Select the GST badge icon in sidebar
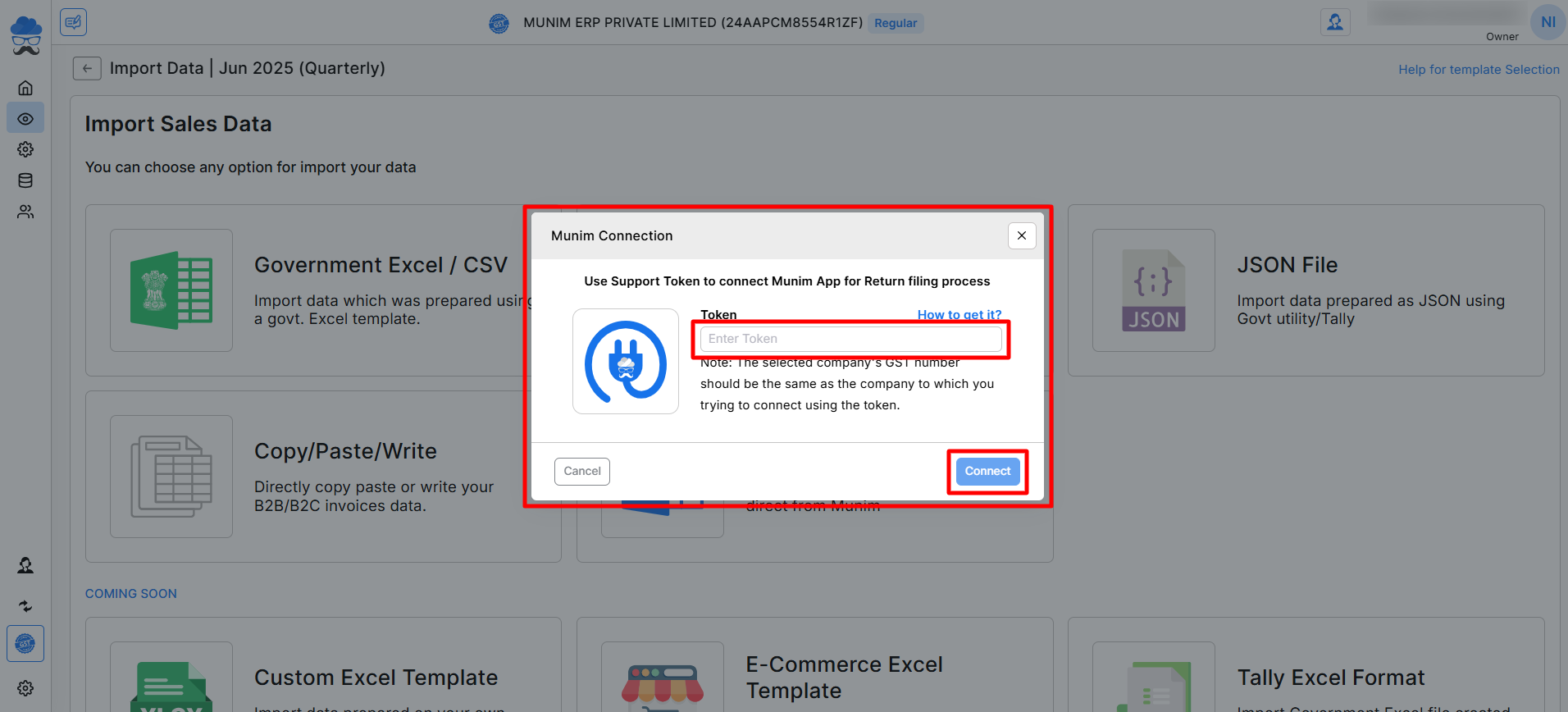The height and width of the screenshot is (712, 1568). (25, 644)
